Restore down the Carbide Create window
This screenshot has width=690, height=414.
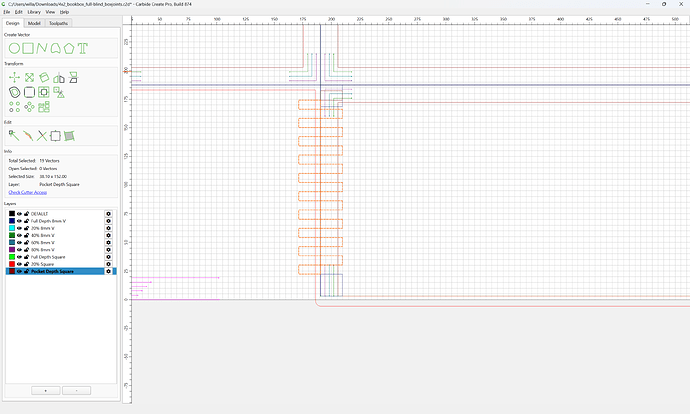pyautogui.click(x=664, y=4)
